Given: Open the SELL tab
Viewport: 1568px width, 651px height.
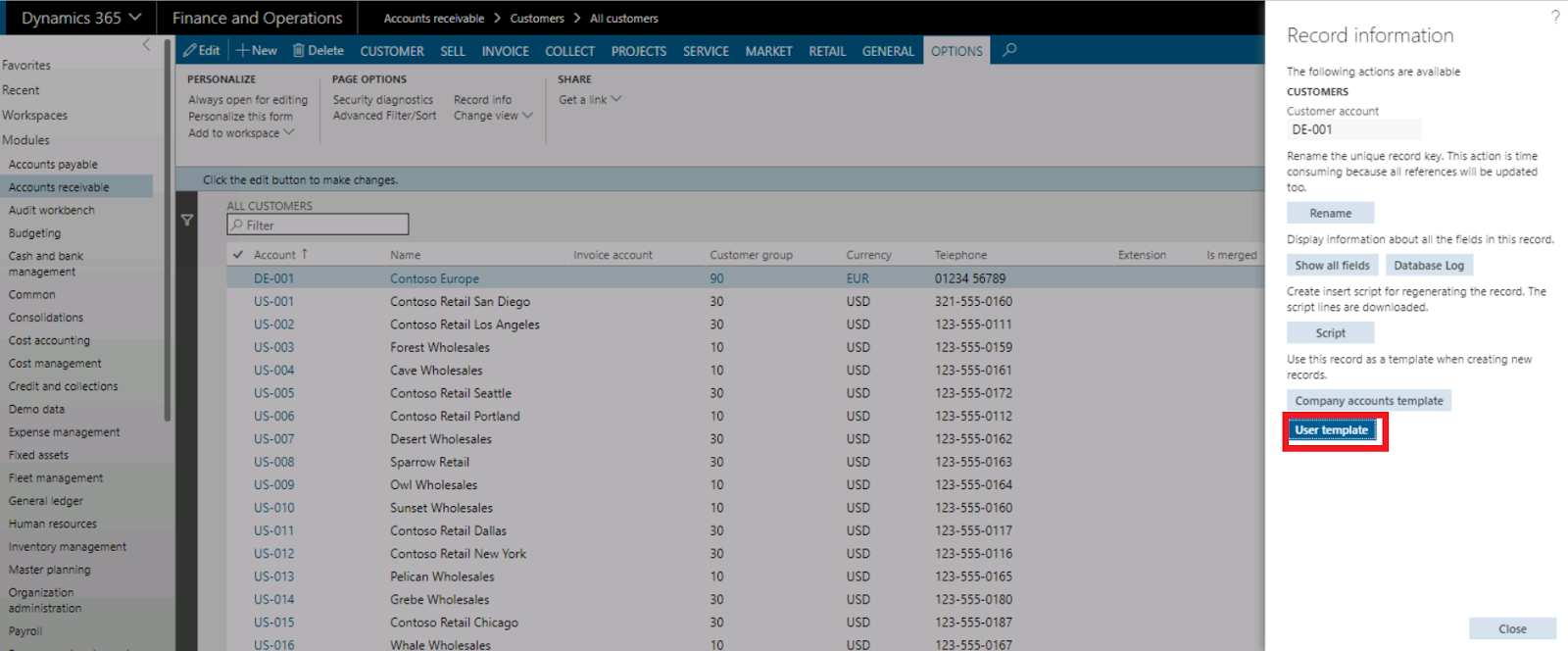Looking at the screenshot, I should (x=453, y=51).
